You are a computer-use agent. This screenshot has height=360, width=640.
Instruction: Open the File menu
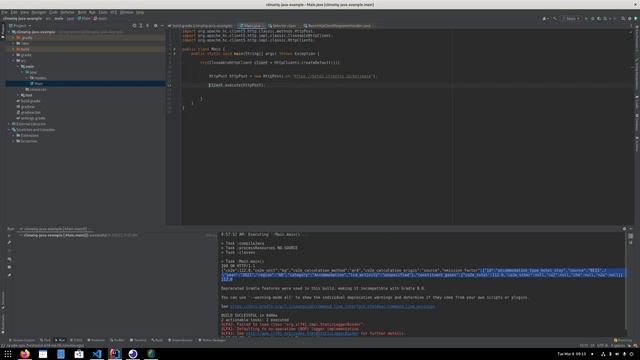[4, 12]
